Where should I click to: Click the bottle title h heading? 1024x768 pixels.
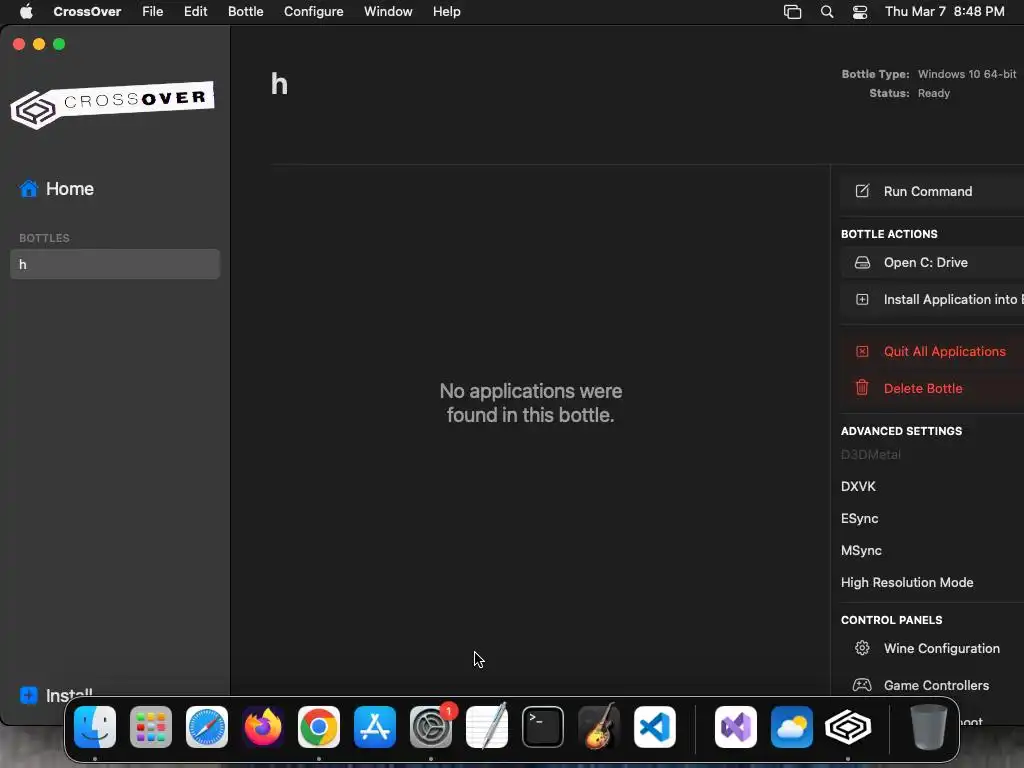tap(280, 84)
